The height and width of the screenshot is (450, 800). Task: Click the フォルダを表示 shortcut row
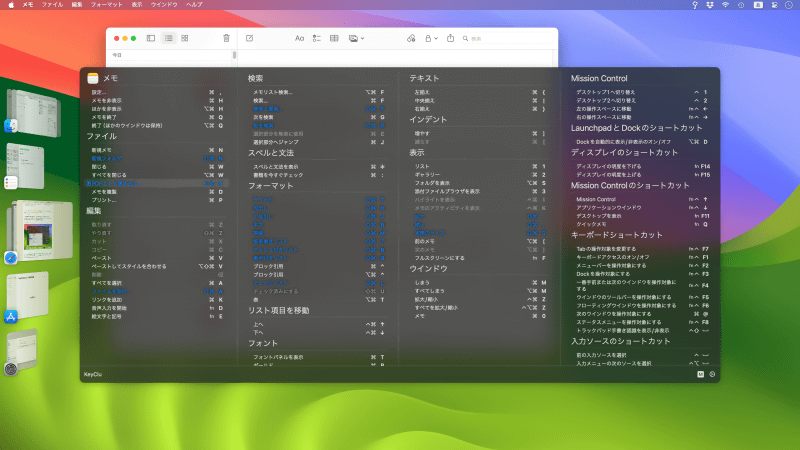pos(480,183)
